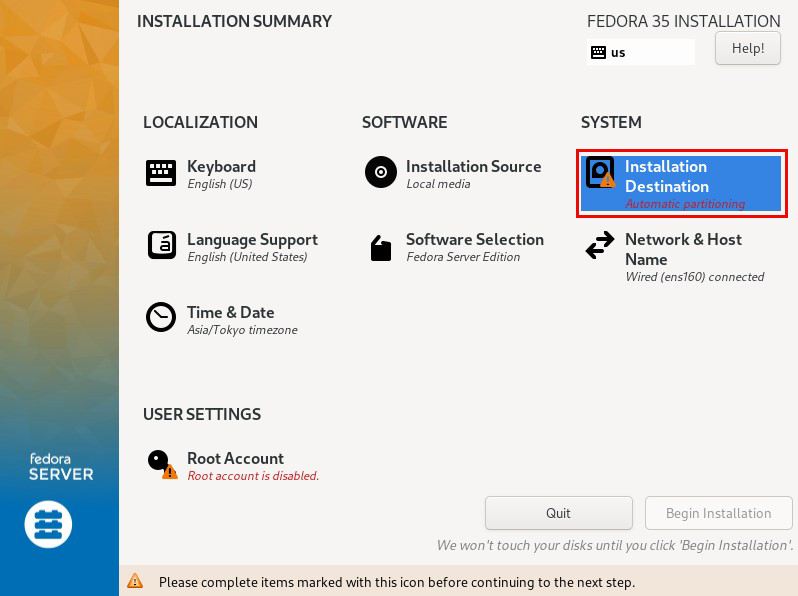Click 'English (United States)' text
Screen dimensions: 798x596
point(247,257)
